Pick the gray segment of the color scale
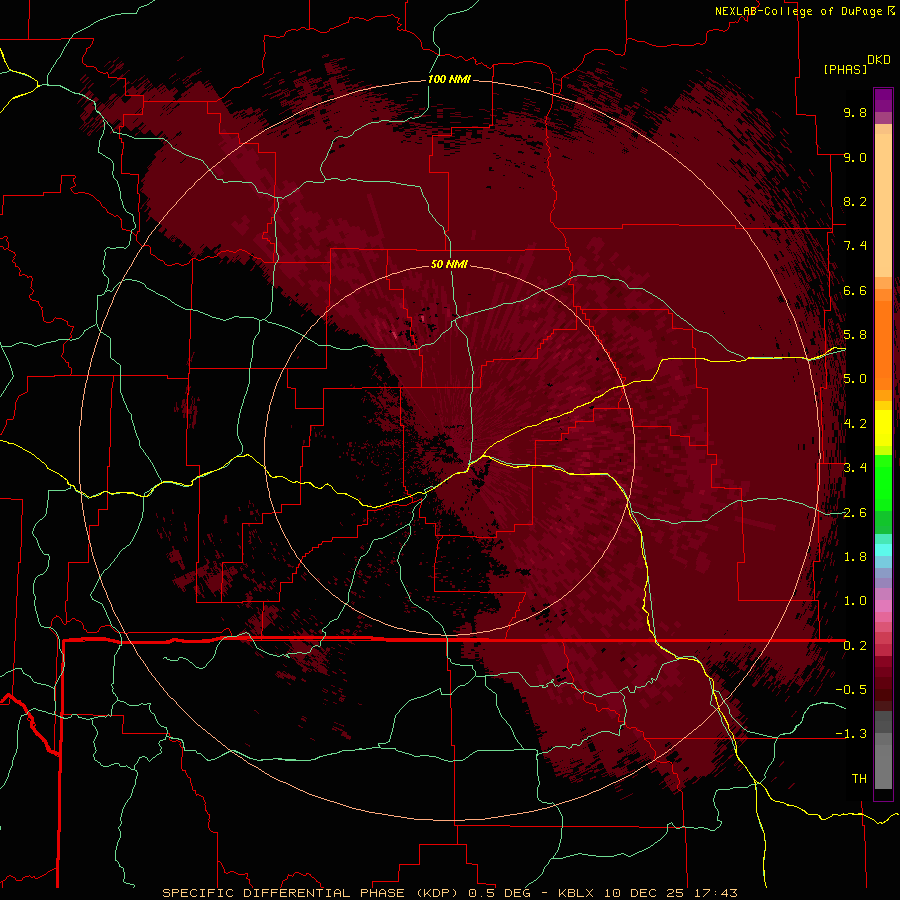 click(883, 750)
